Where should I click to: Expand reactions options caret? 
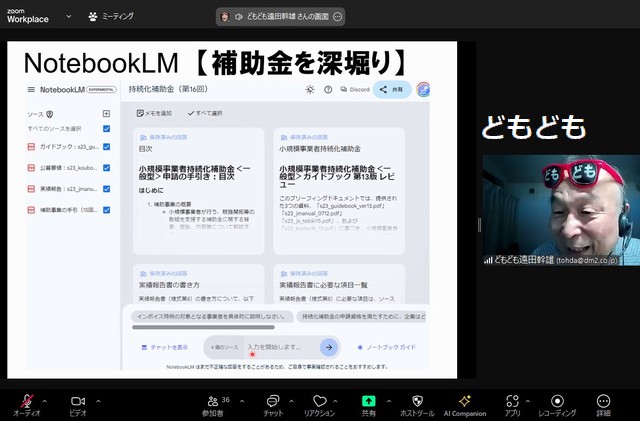click(x=335, y=401)
